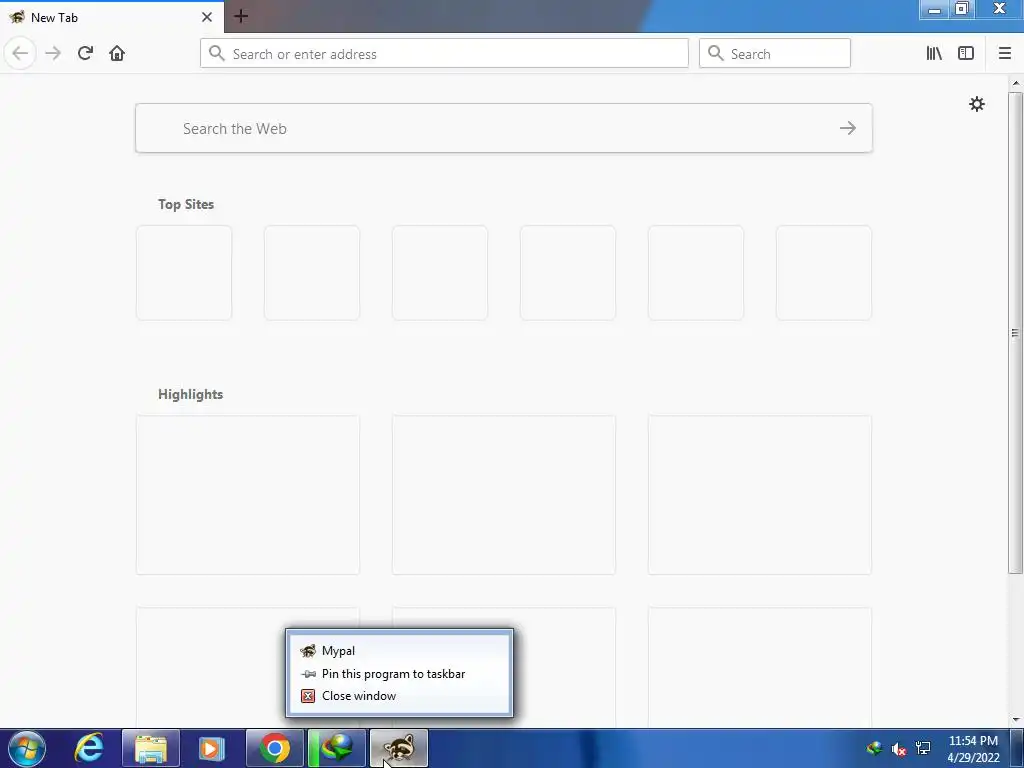The height and width of the screenshot is (768, 1024).
Task: Open new tab page settings gear
Action: point(976,104)
